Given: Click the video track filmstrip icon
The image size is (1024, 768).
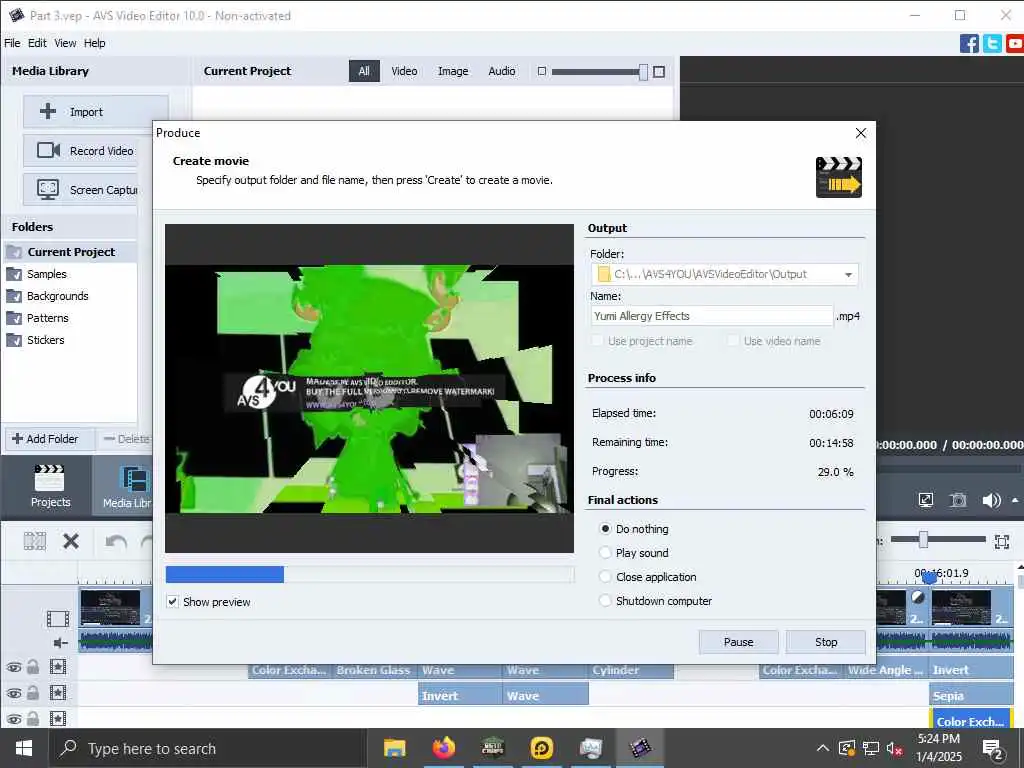Looking at the screenshot, I should (57, 618).
